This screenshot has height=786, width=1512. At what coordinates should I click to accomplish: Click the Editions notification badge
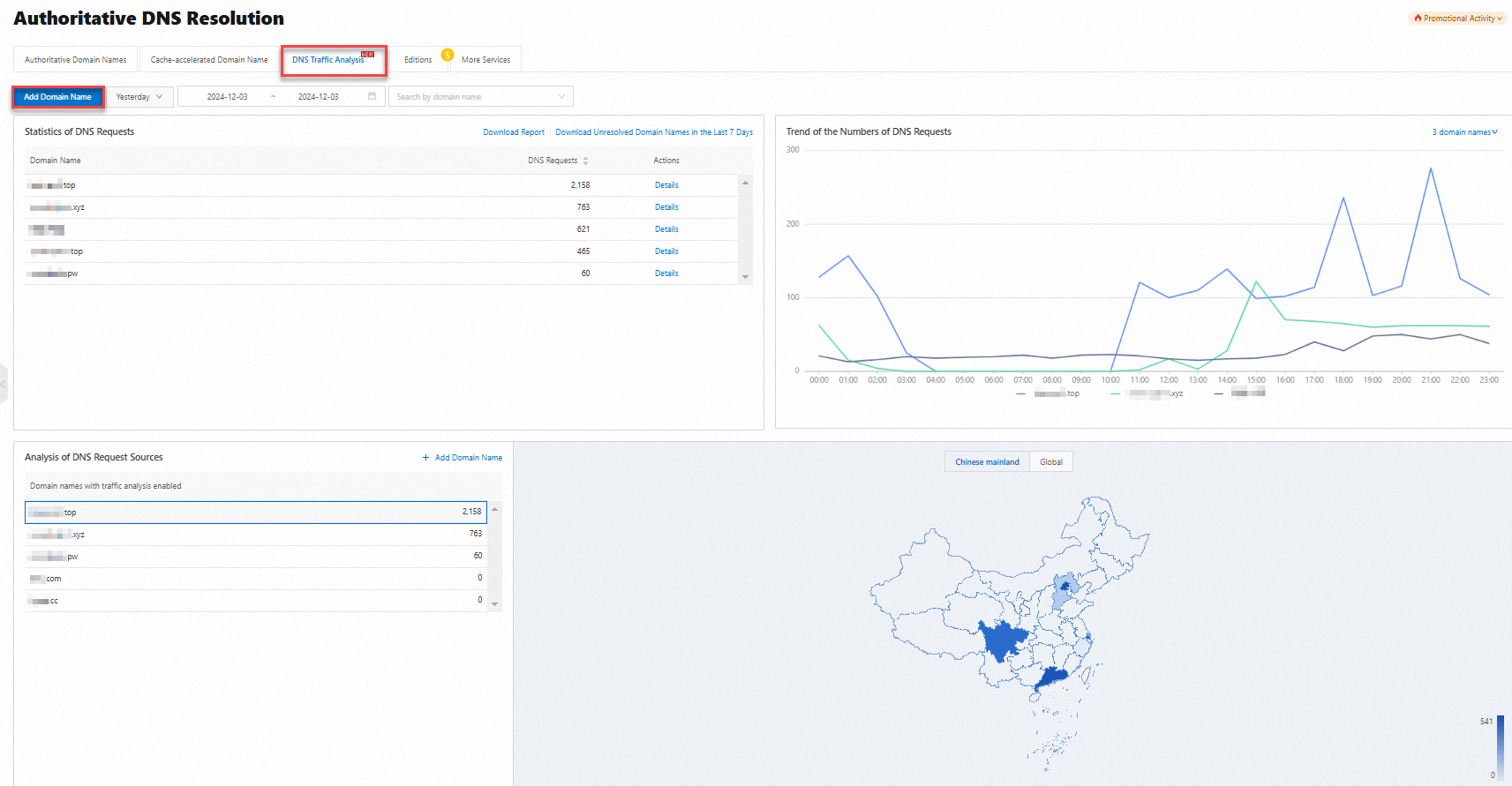coord(448,55)
